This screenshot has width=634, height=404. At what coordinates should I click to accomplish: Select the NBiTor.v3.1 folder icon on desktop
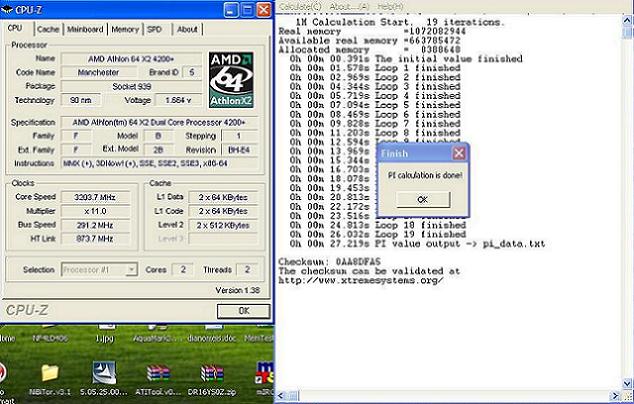pos(50,373)
